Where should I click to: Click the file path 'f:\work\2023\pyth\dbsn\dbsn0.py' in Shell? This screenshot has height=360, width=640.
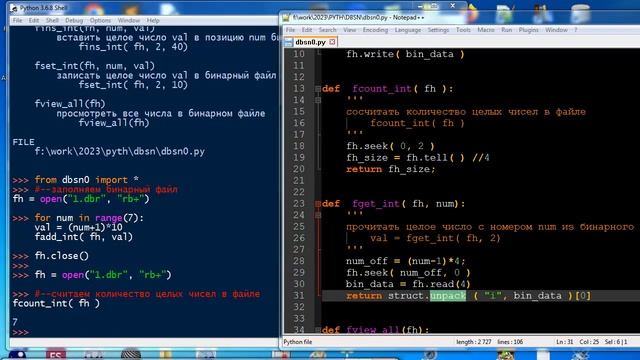click(x=120, y=151)
